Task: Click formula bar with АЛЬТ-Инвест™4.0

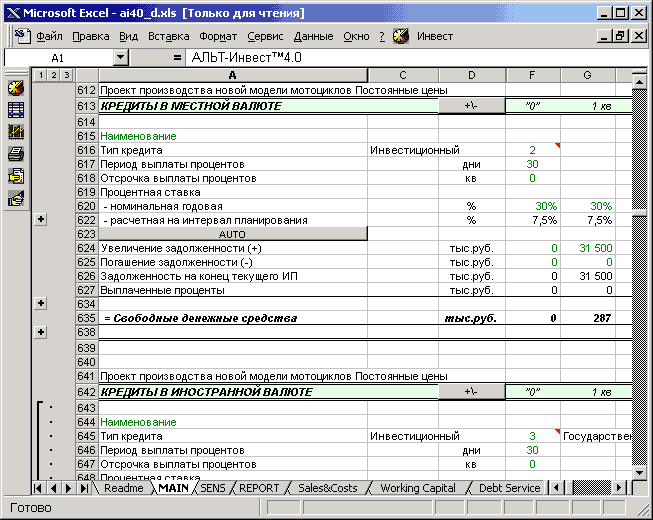Action: [x=416, y=57]
